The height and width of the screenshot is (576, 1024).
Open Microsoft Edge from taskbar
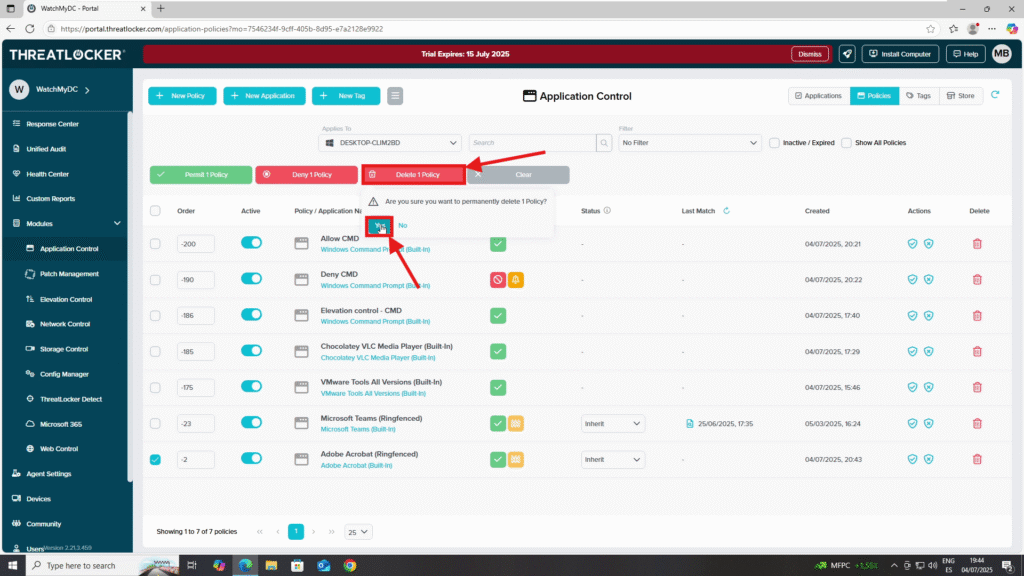click(246, 566)
